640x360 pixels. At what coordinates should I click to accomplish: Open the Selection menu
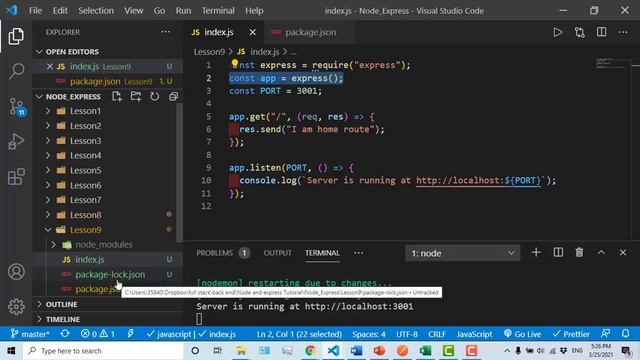point(96,11)
